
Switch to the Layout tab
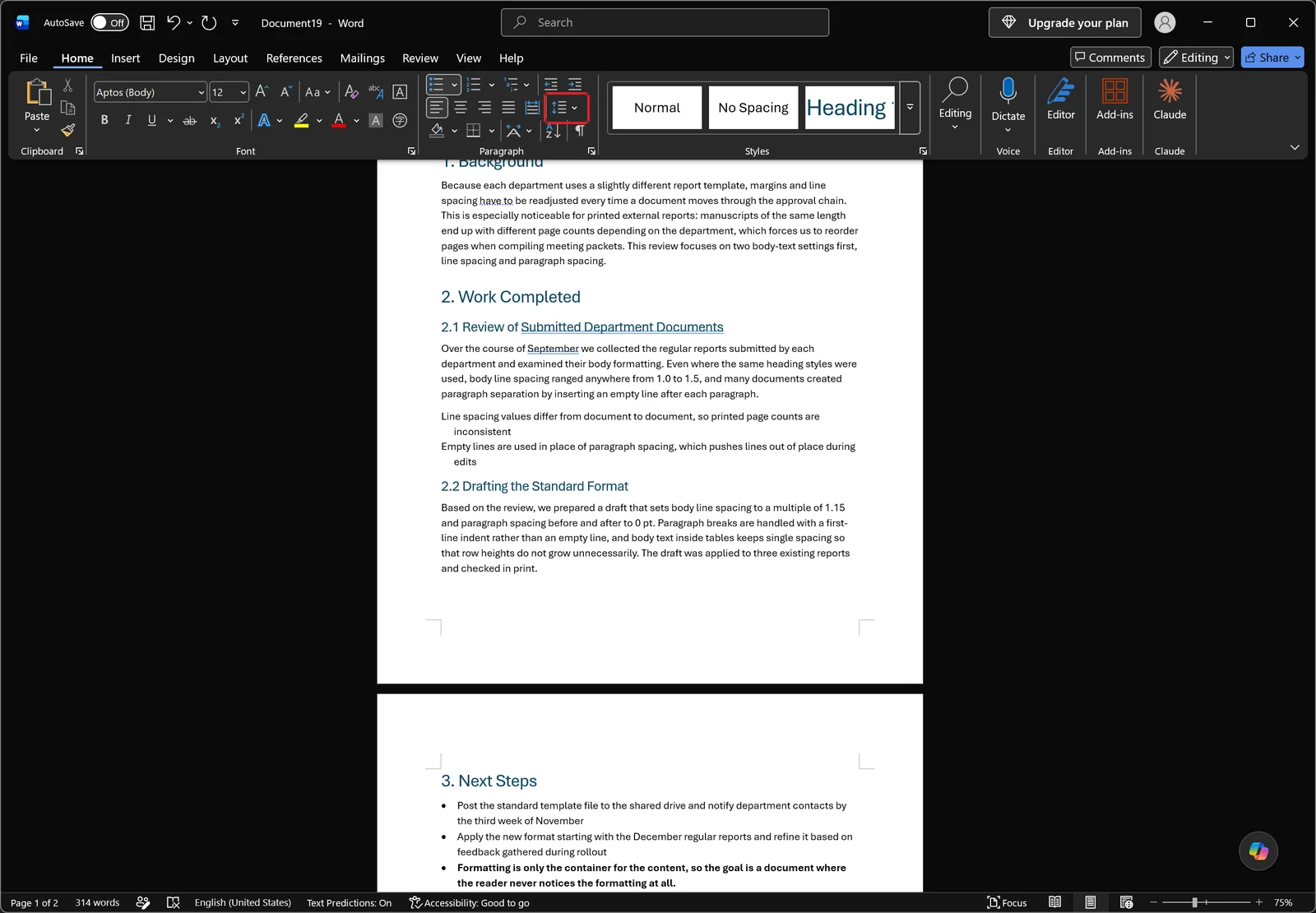click(230, 58)
